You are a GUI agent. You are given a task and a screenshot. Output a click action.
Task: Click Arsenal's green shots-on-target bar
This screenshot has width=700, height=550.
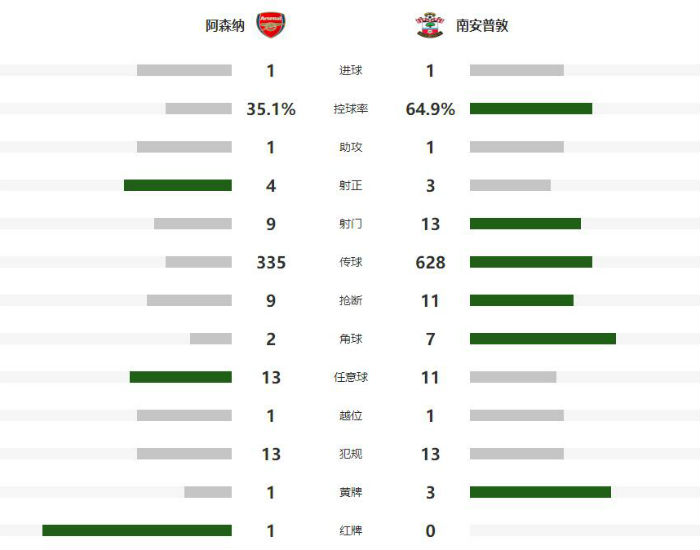click(x=178, y=185)
